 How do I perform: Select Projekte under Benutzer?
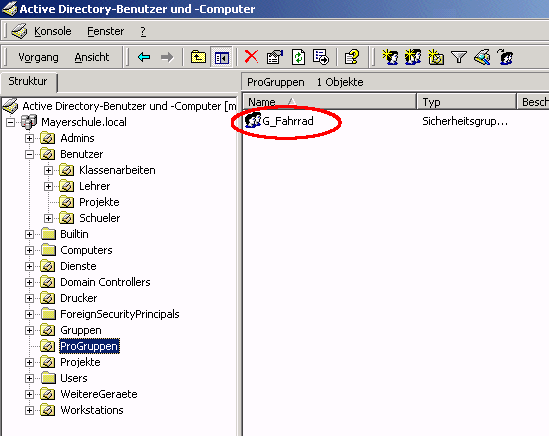pyautogui.click(x=99, y=202)
